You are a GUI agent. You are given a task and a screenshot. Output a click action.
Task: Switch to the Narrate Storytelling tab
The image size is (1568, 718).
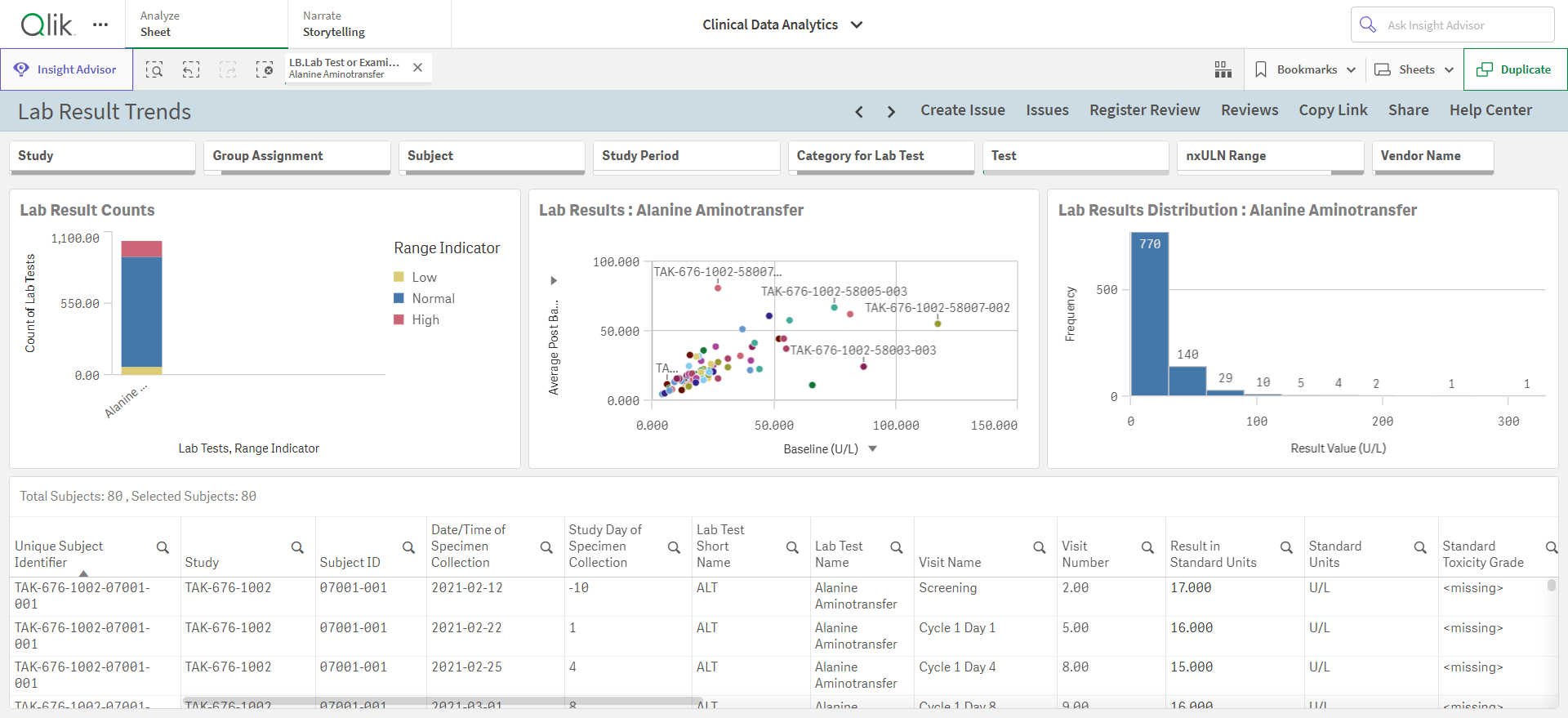point(369,25)
